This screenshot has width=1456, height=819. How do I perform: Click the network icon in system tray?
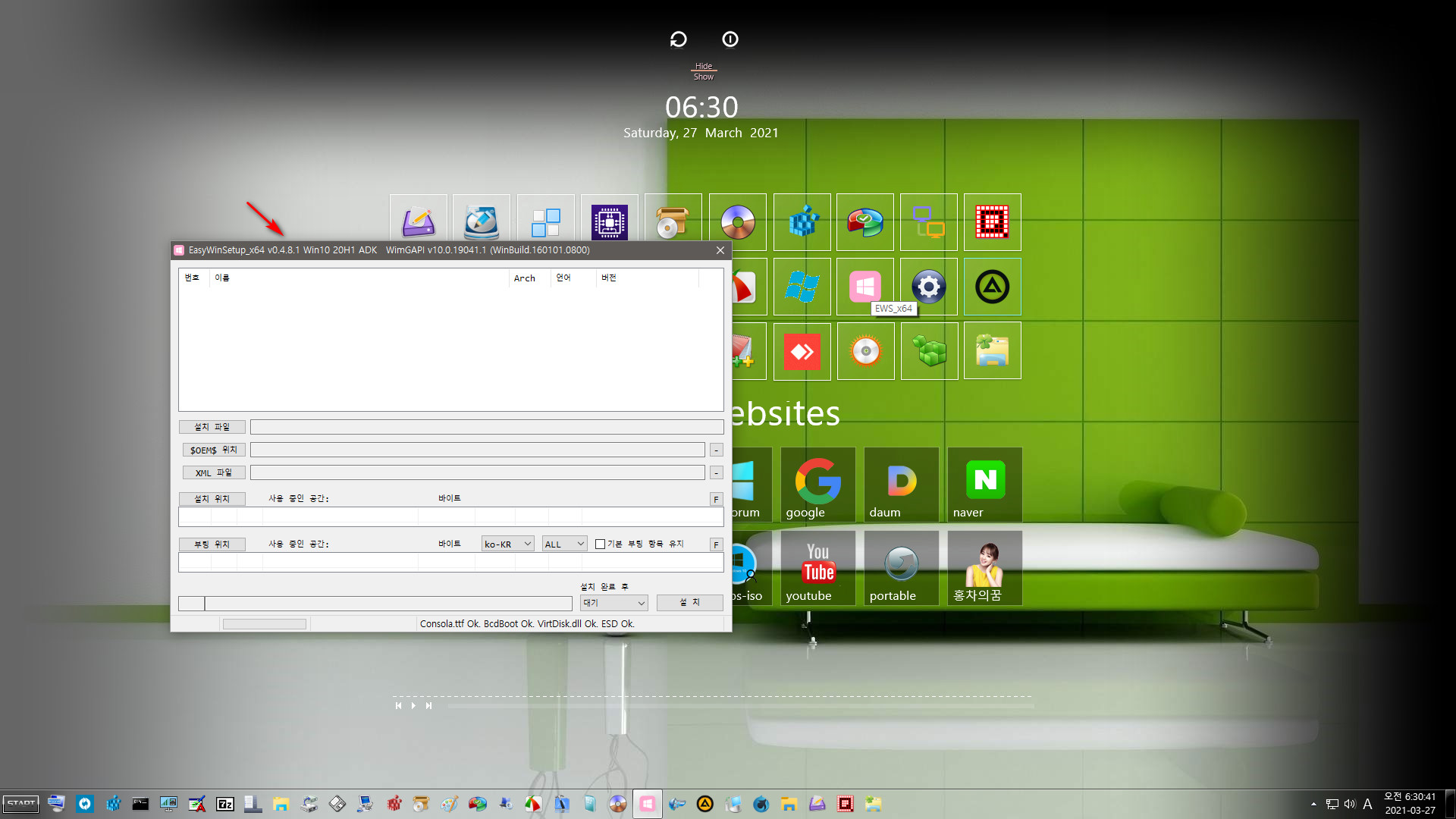tap(1332, 804)
